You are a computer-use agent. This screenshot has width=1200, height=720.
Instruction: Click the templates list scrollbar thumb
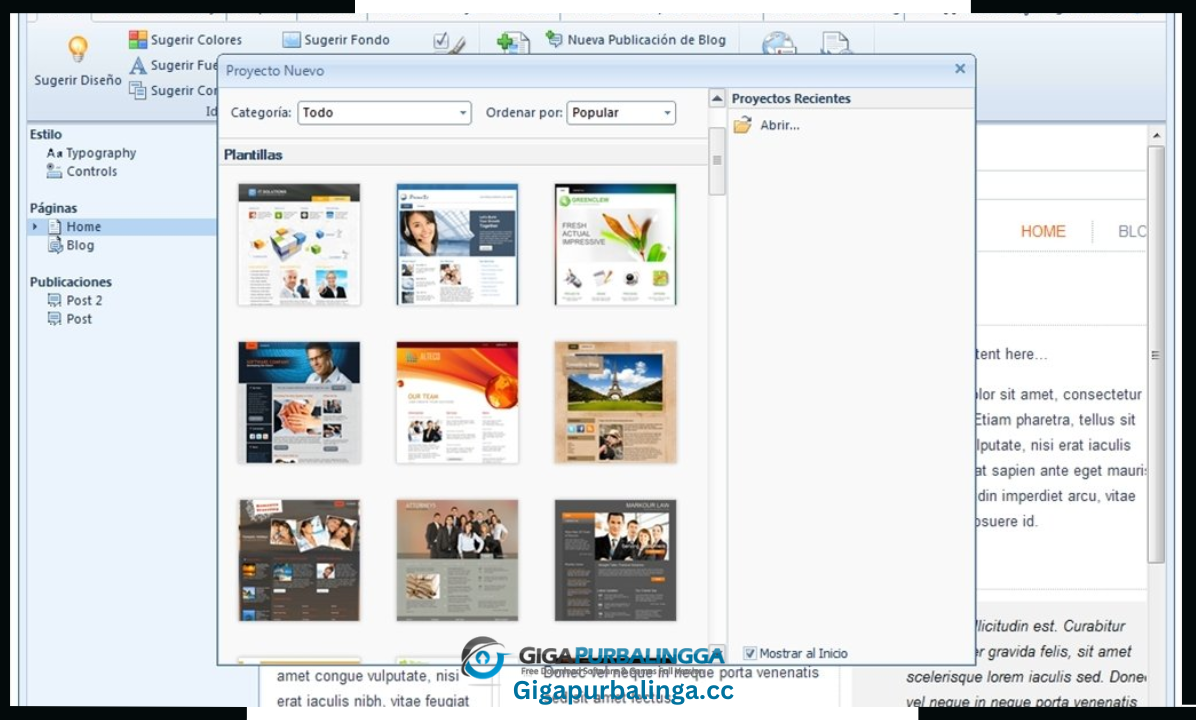717,160
